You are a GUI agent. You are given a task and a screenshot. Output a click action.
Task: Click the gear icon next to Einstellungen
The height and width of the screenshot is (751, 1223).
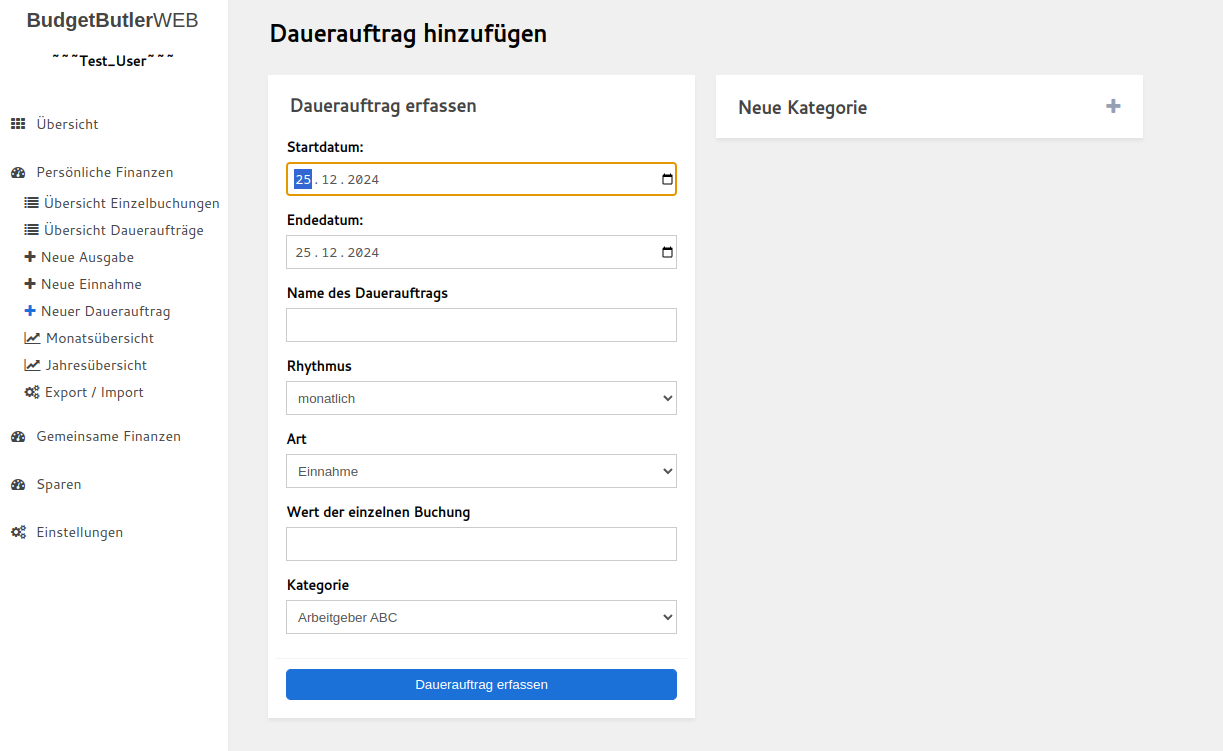coord(17,531)
